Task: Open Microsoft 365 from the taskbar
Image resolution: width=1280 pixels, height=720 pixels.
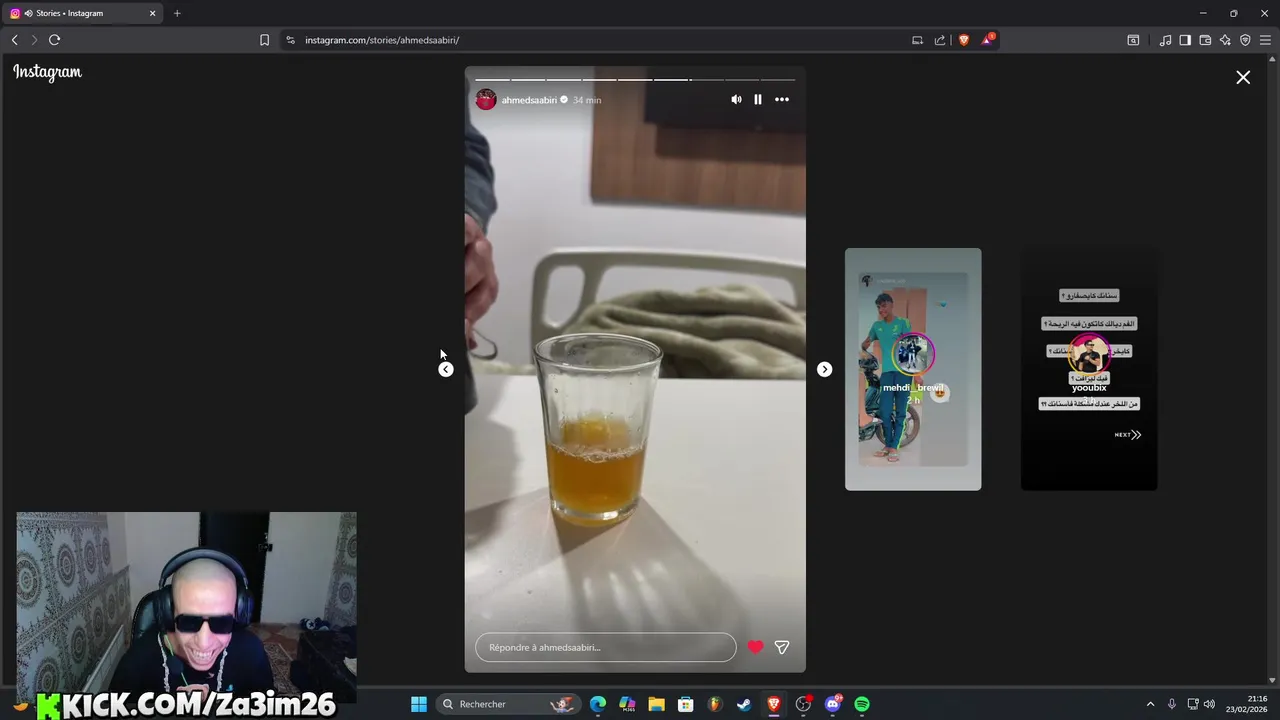Action: click(x=627, y=704)
